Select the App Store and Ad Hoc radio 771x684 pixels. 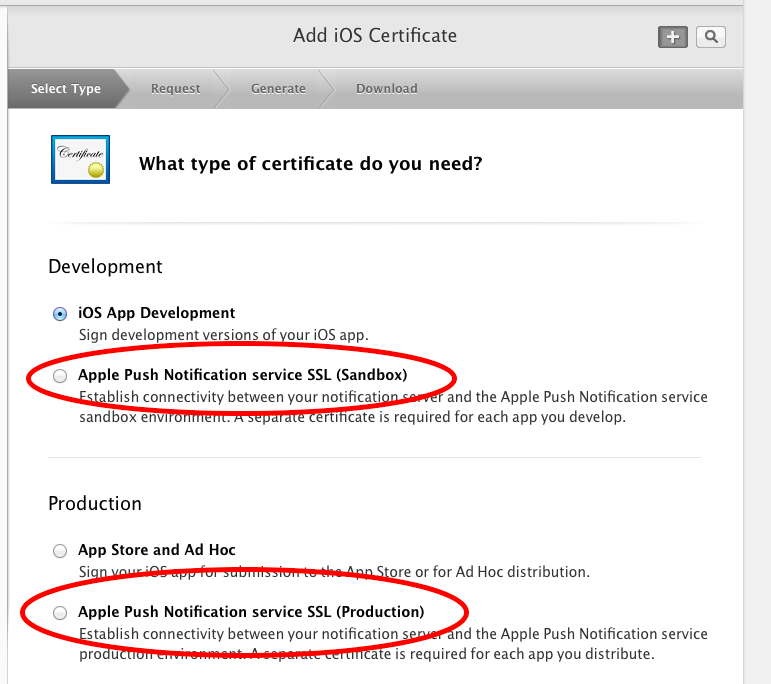tap(60, 550)
